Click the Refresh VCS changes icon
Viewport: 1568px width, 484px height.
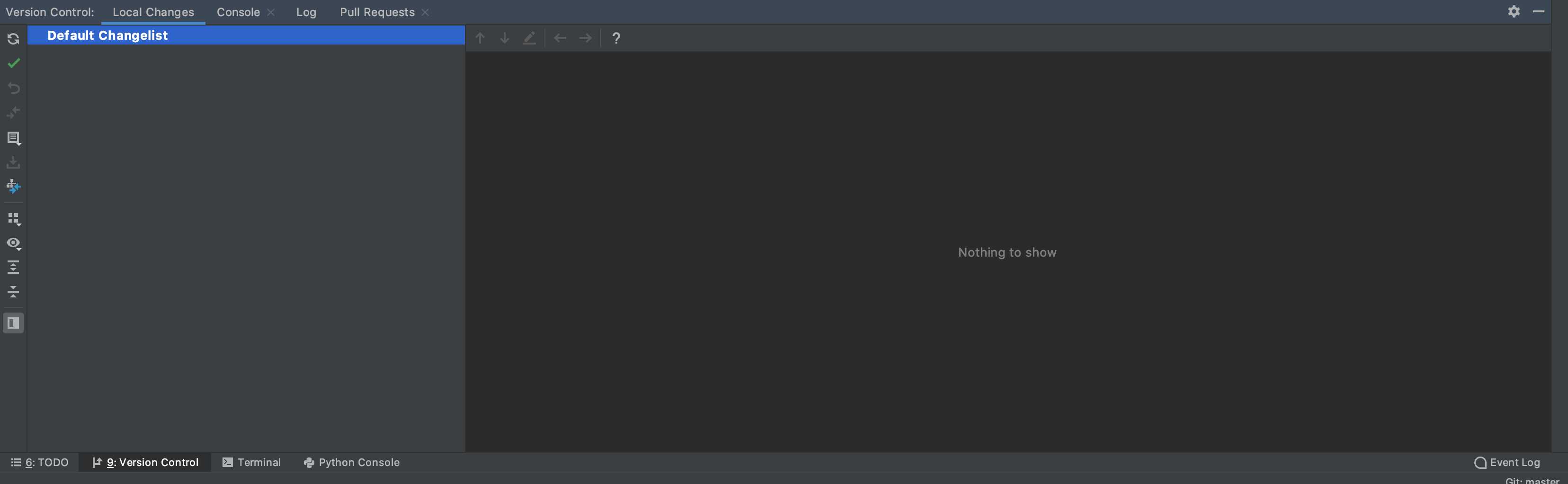13,39
